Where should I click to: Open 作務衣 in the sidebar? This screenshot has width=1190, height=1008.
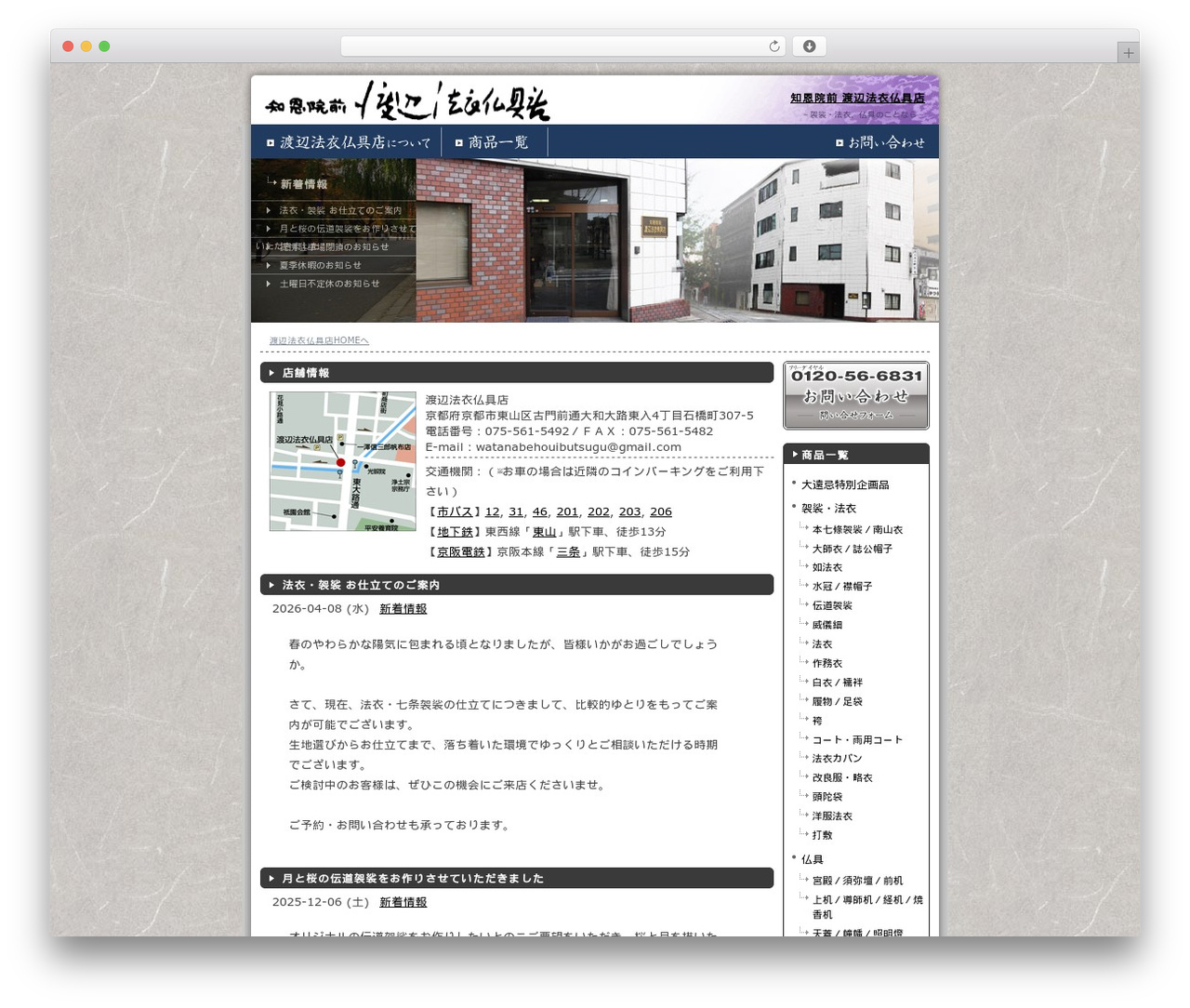click(827, 663)
